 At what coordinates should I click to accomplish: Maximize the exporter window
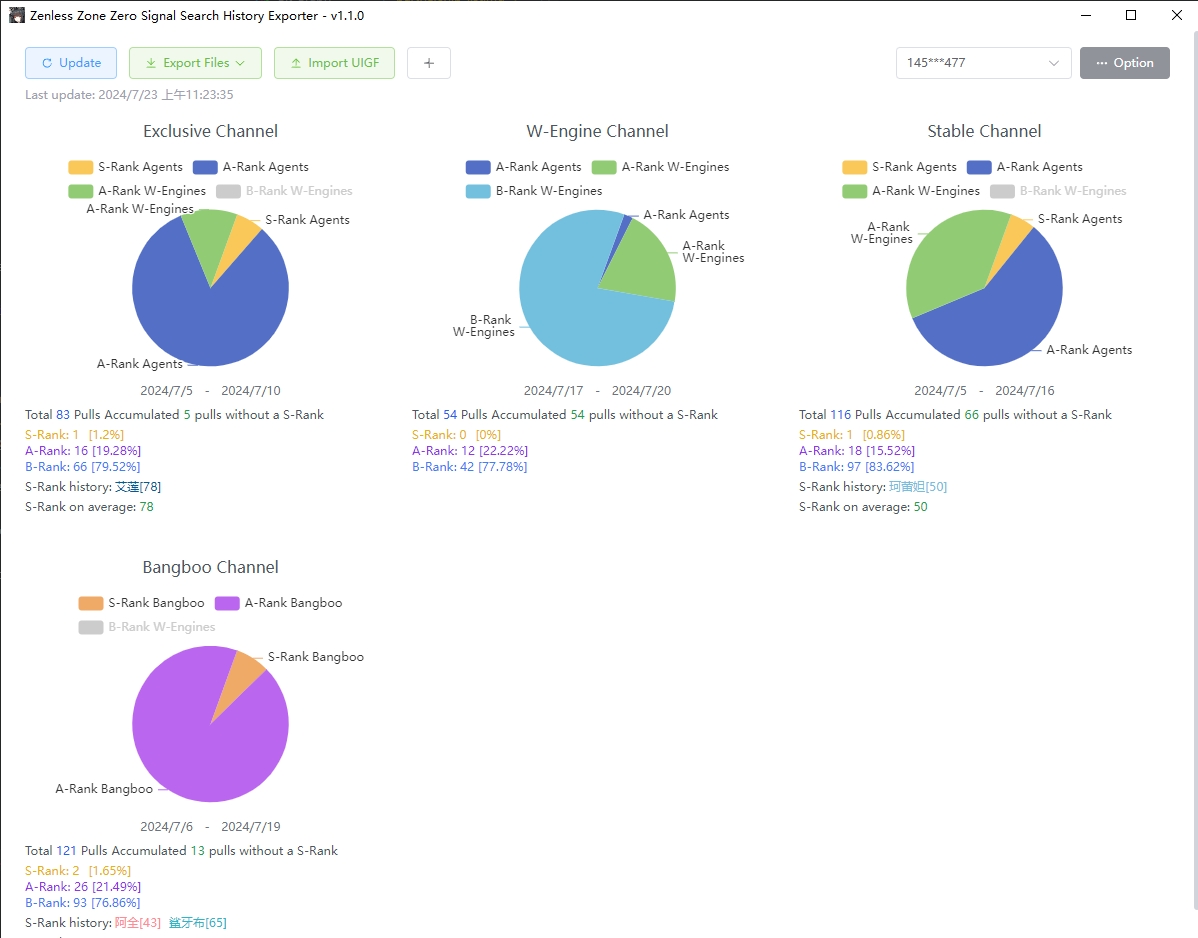[1131, 15]
